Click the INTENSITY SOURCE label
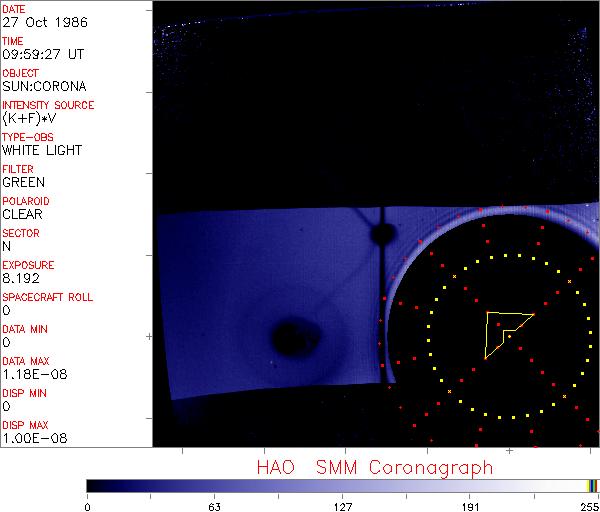 coord(48,105)
